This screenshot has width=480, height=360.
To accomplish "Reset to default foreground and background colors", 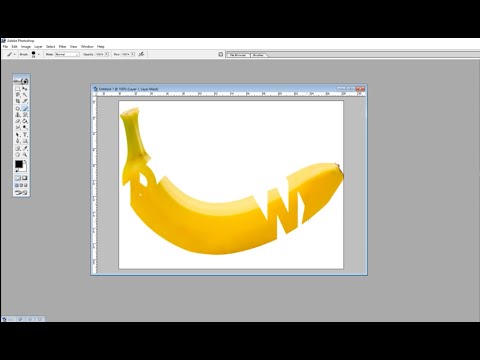I will tap(16, 170).
